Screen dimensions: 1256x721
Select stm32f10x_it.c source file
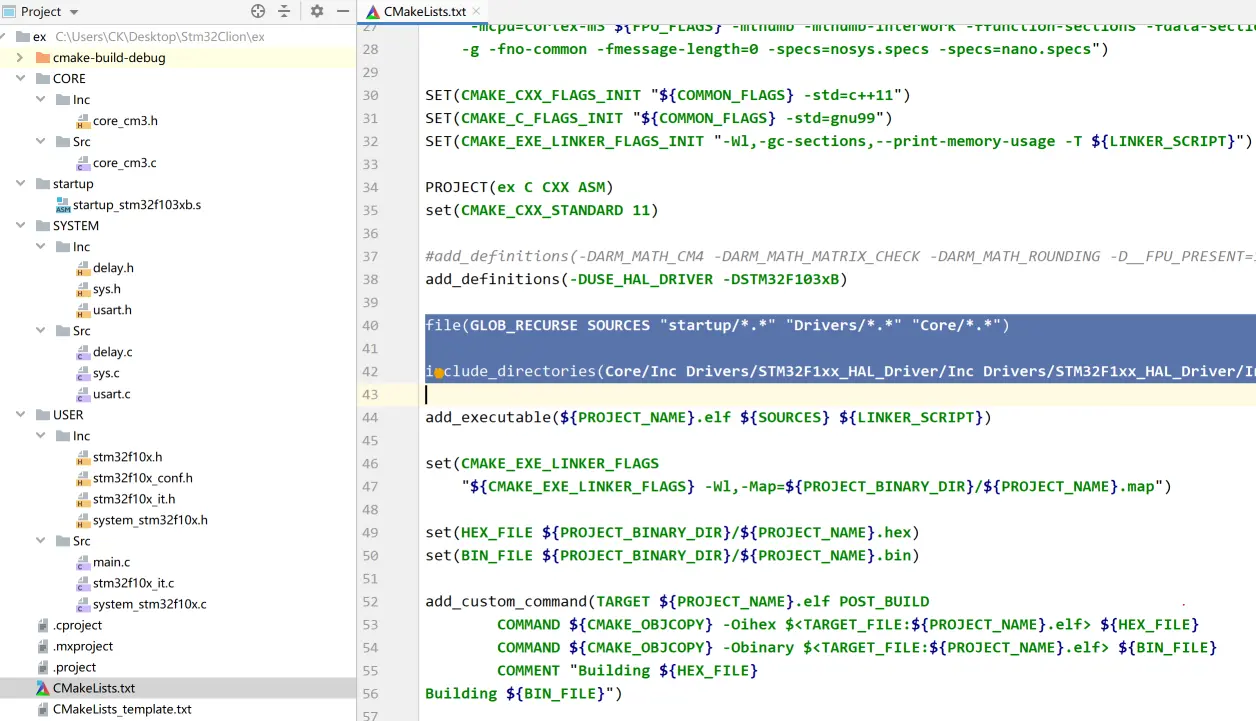point(134,583)
